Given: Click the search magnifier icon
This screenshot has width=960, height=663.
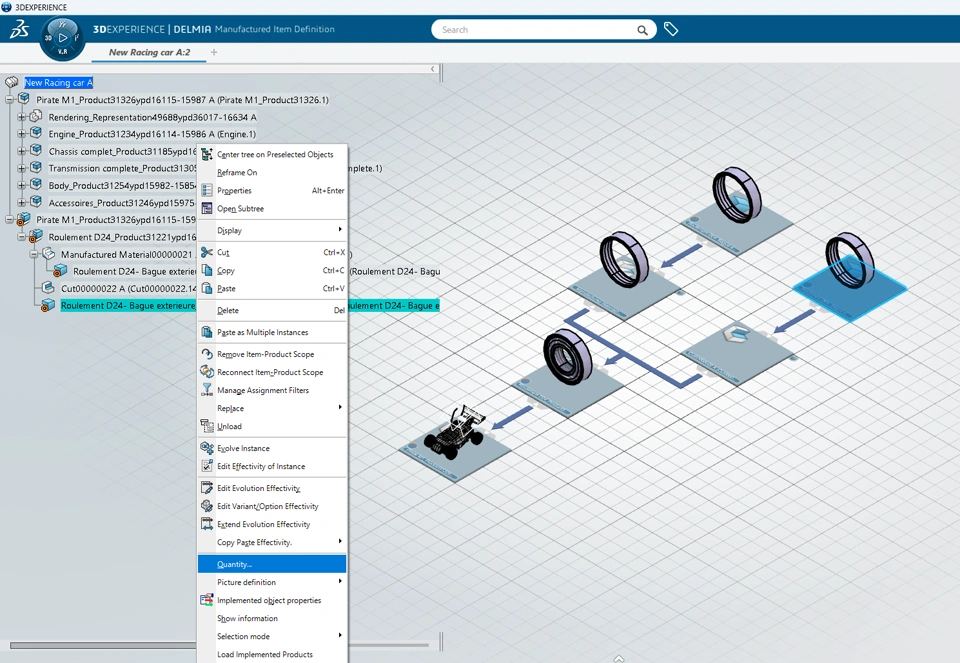Looking at the screenshot, I should click(x=642, y=30).
